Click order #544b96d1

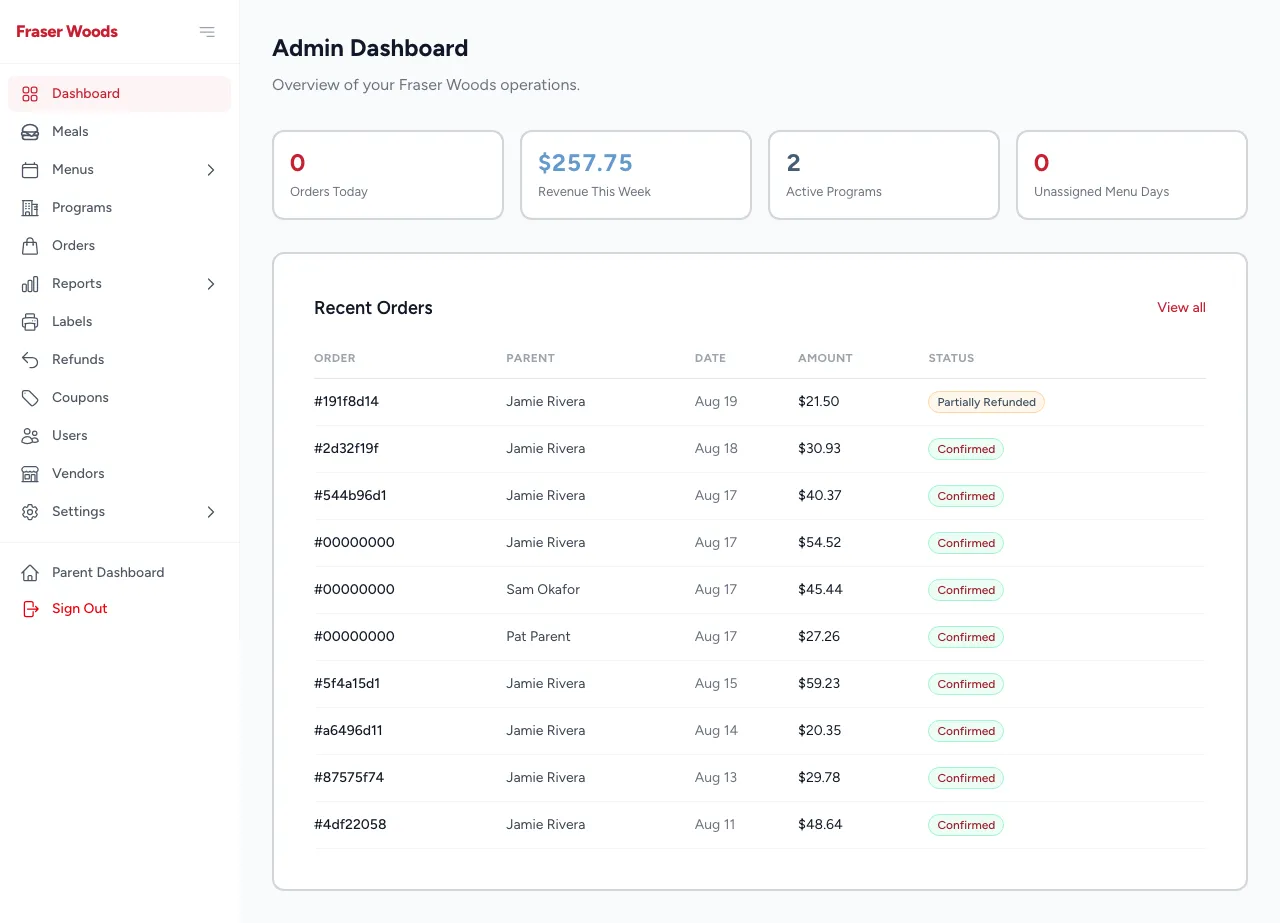point(350,496)
